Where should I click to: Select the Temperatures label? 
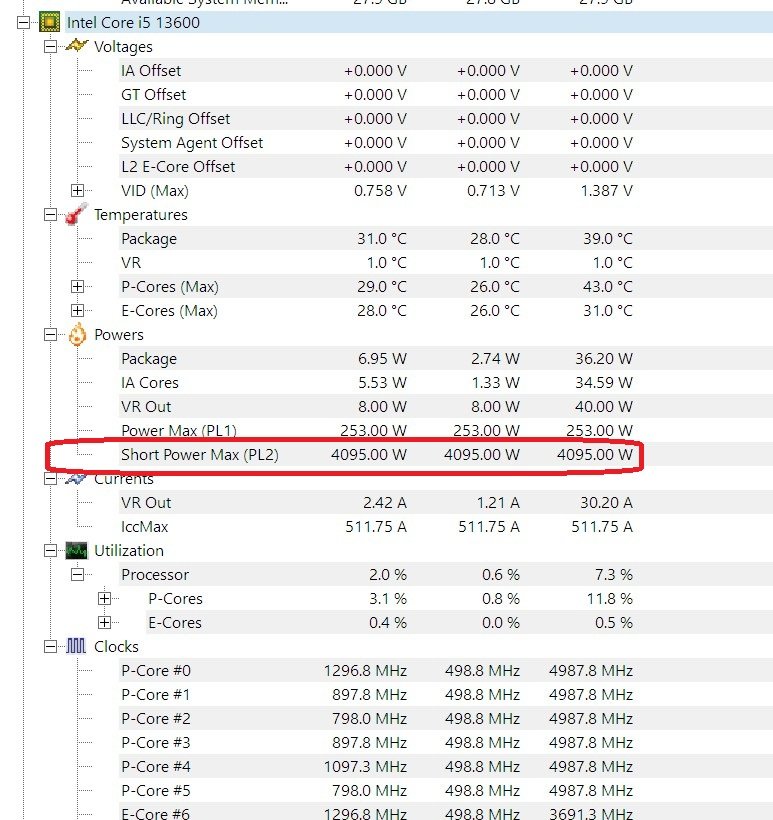click(141, 215)
